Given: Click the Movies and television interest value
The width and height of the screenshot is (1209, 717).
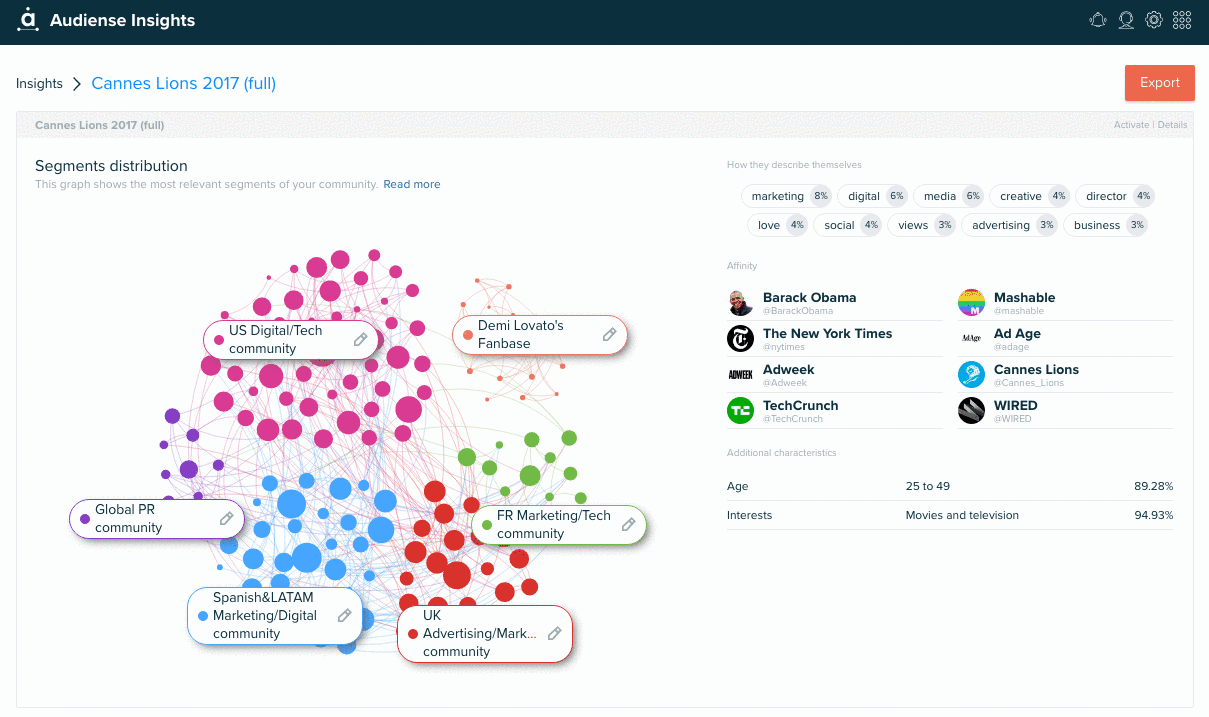Looking at the screenshot, I should 962,516.
